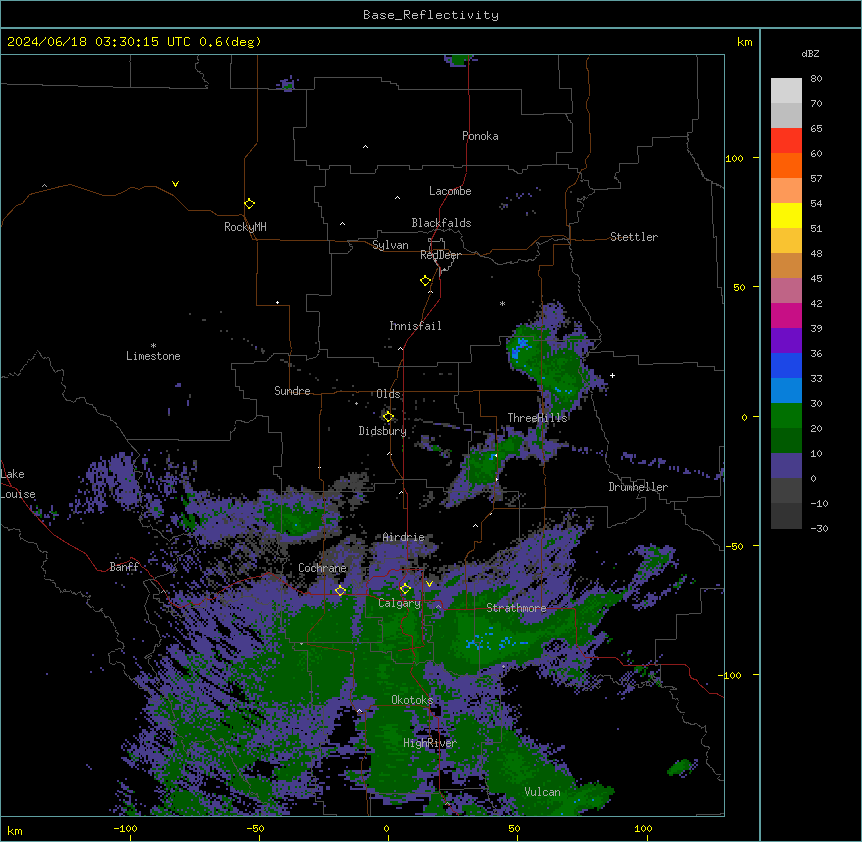
Task: Click the -50 tick label on the horizontal axis
Action: pyautogui.click(x=255, y=828)
